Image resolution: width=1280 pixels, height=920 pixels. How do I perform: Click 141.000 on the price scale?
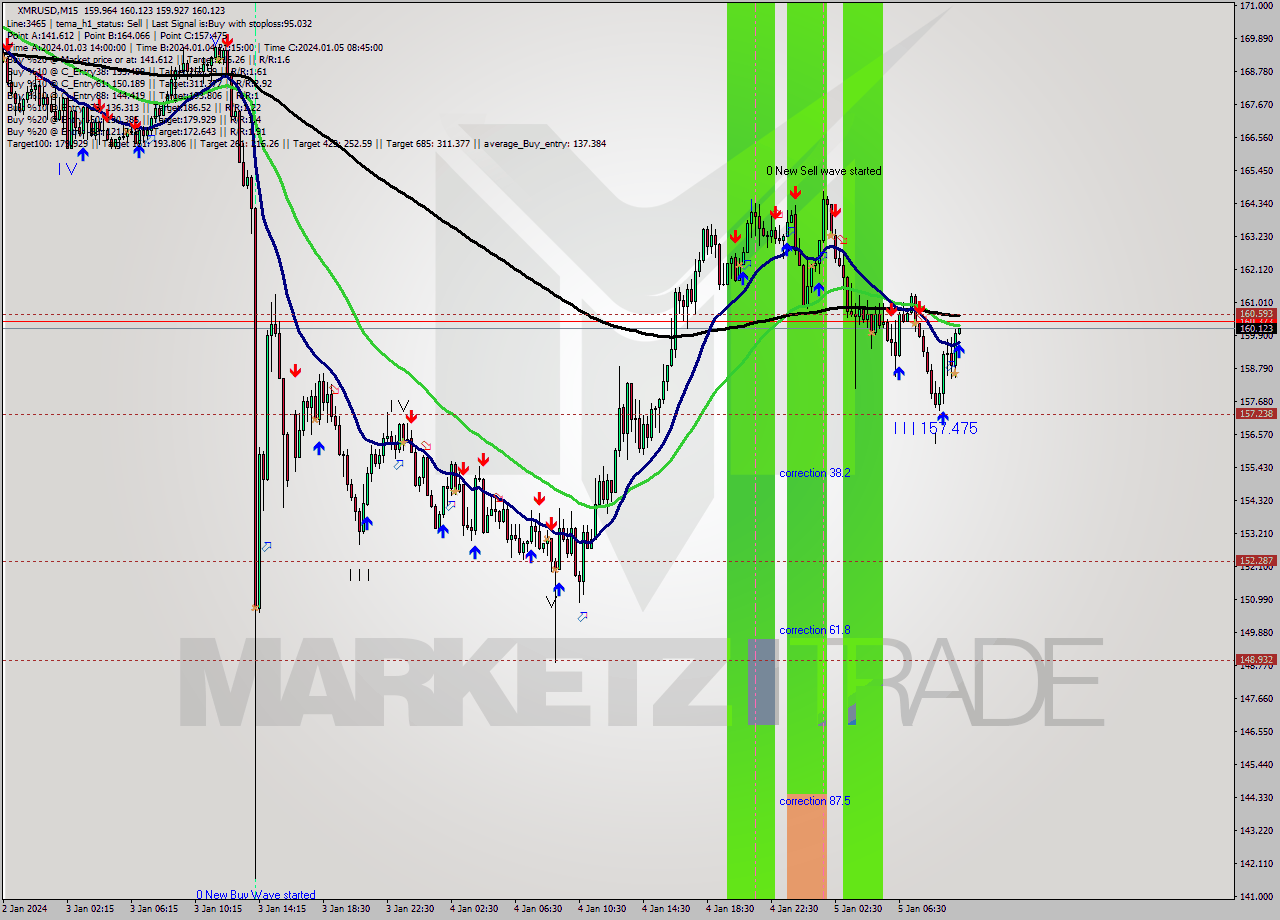point(1256,896)
